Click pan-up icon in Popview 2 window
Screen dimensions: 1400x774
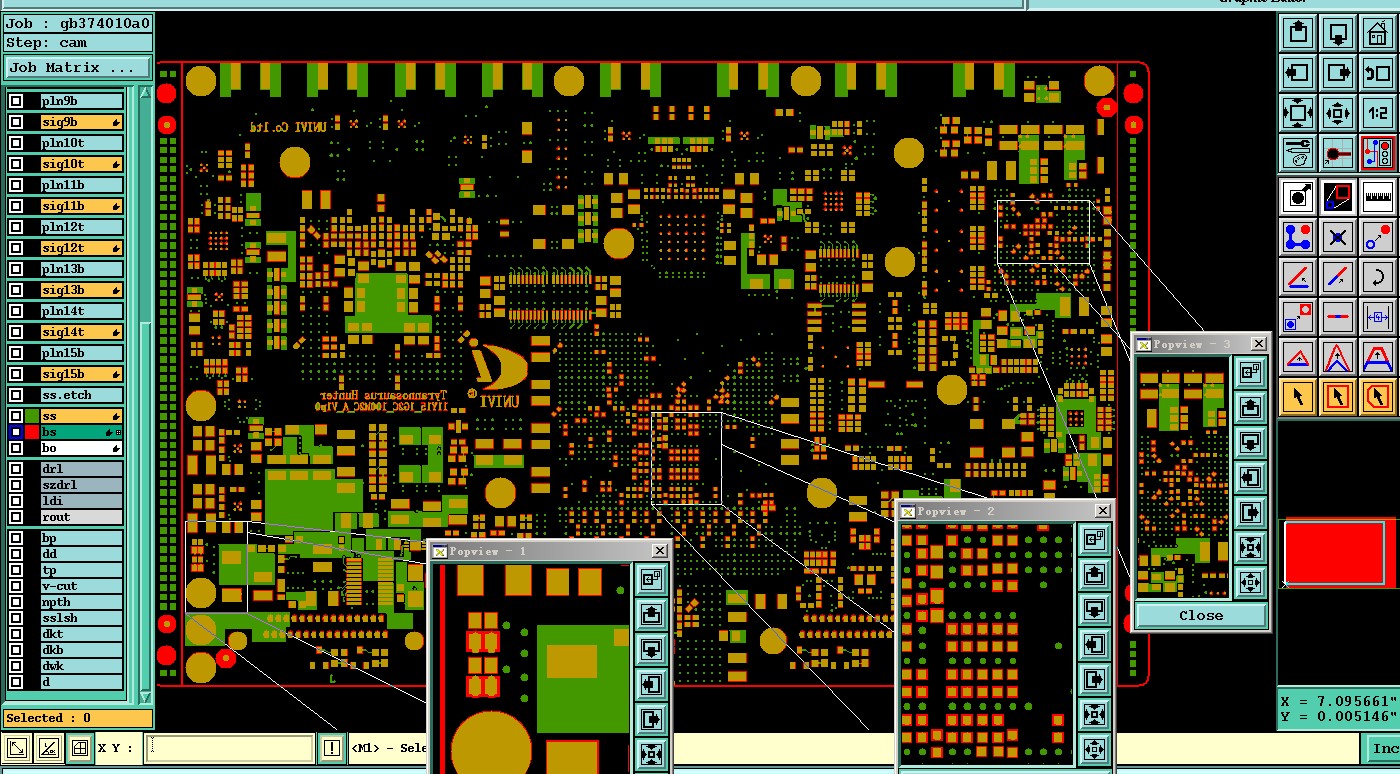pyautogui.click(x=1094, y=574)
